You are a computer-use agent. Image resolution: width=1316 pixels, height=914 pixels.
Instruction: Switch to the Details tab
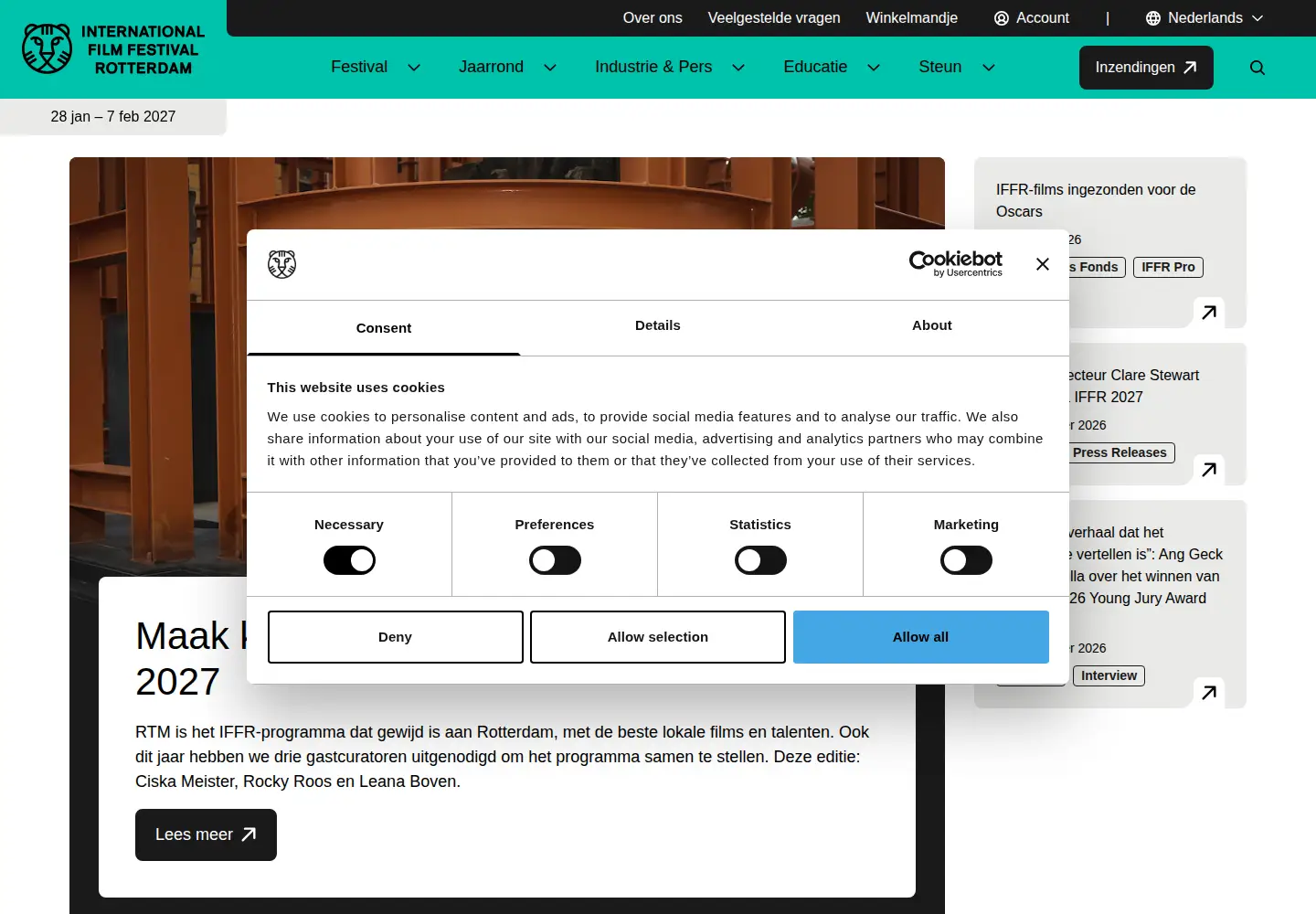658,326
